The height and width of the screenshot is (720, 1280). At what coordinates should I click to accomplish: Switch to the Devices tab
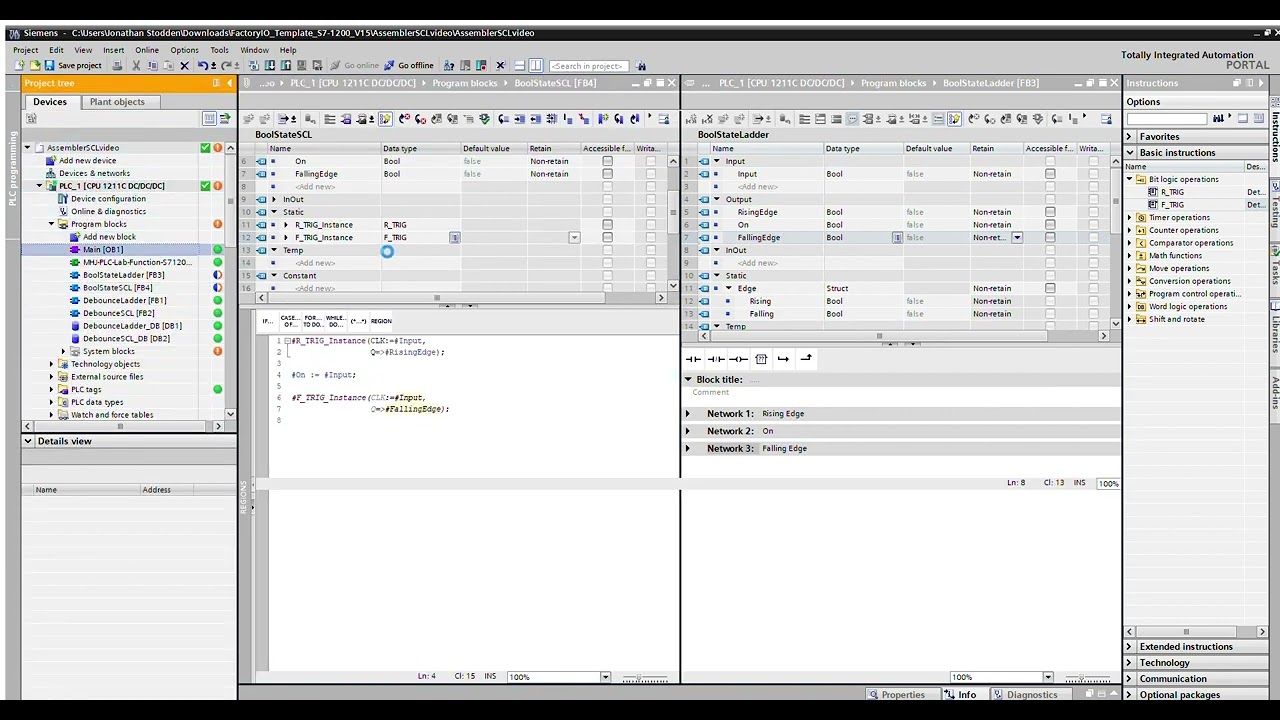pyautogui.click(x=50, y=102)
